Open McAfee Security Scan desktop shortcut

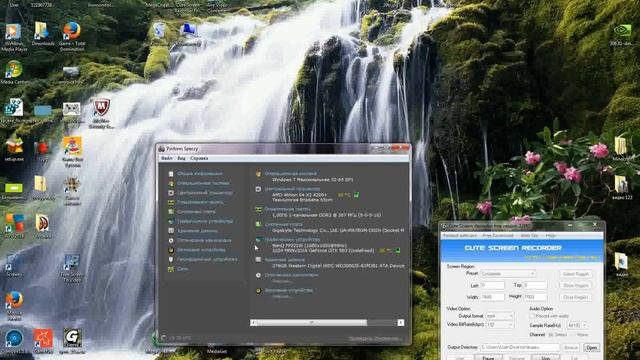pos(101,114)
